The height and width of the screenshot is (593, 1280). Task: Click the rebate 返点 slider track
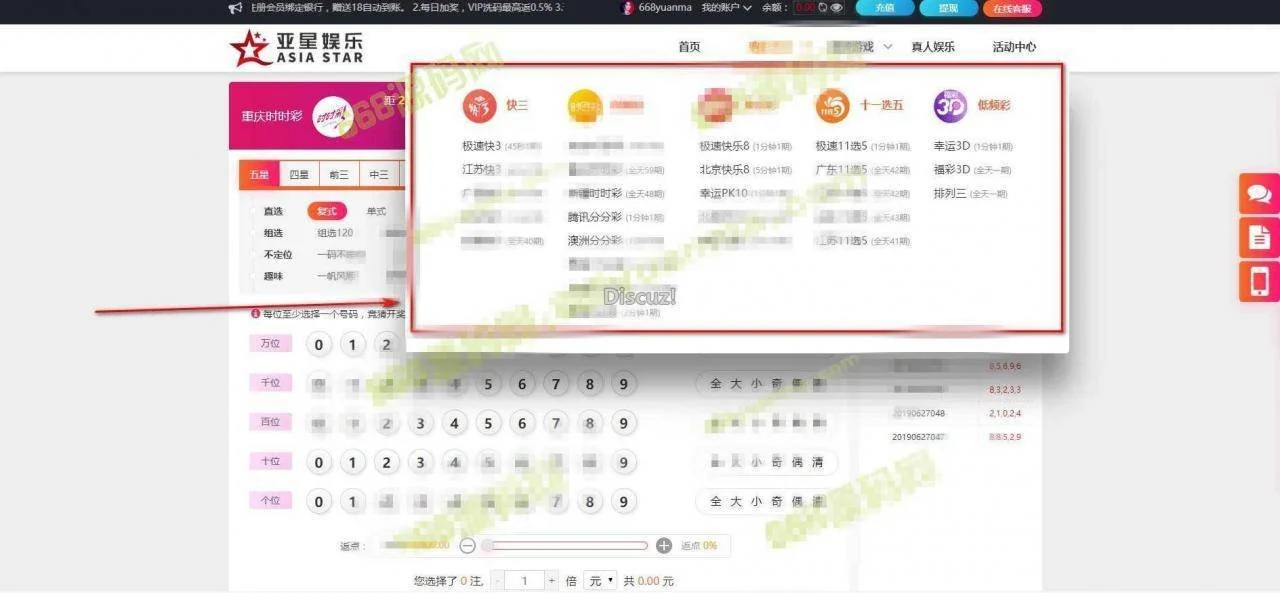pos(566,546)
